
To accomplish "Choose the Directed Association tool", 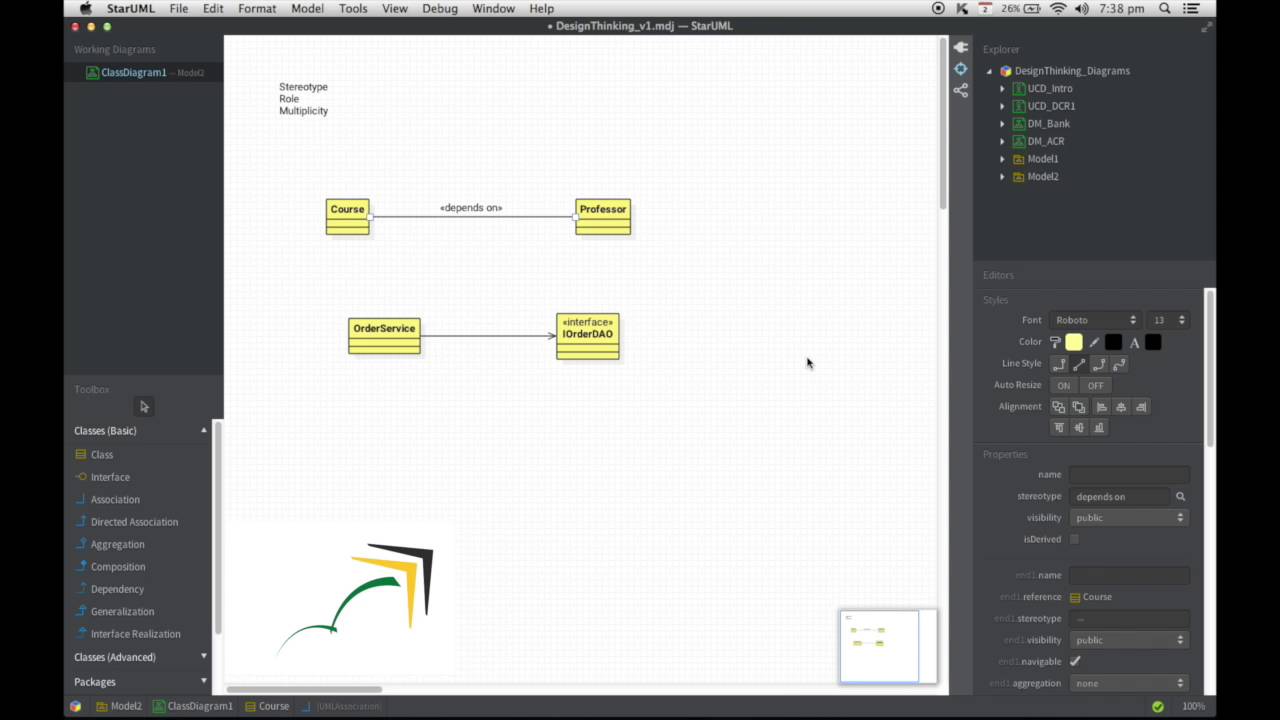I will click(x=134, y=522).
